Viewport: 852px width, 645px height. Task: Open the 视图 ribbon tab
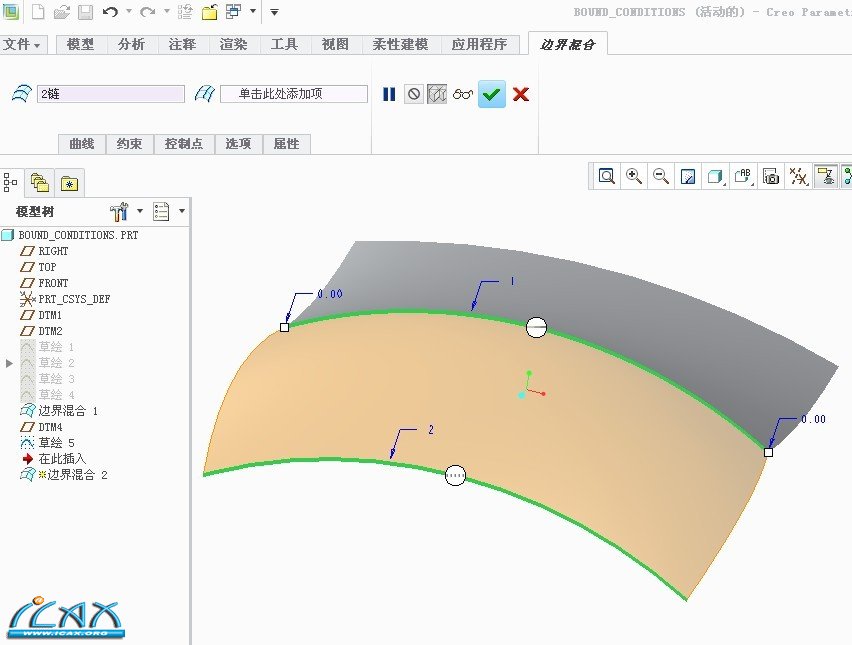tap(335, 44)
